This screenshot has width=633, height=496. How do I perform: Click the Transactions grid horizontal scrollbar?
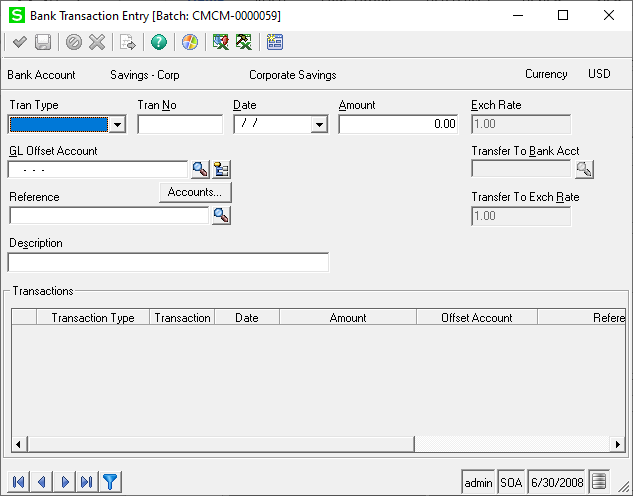pos(220,443)
